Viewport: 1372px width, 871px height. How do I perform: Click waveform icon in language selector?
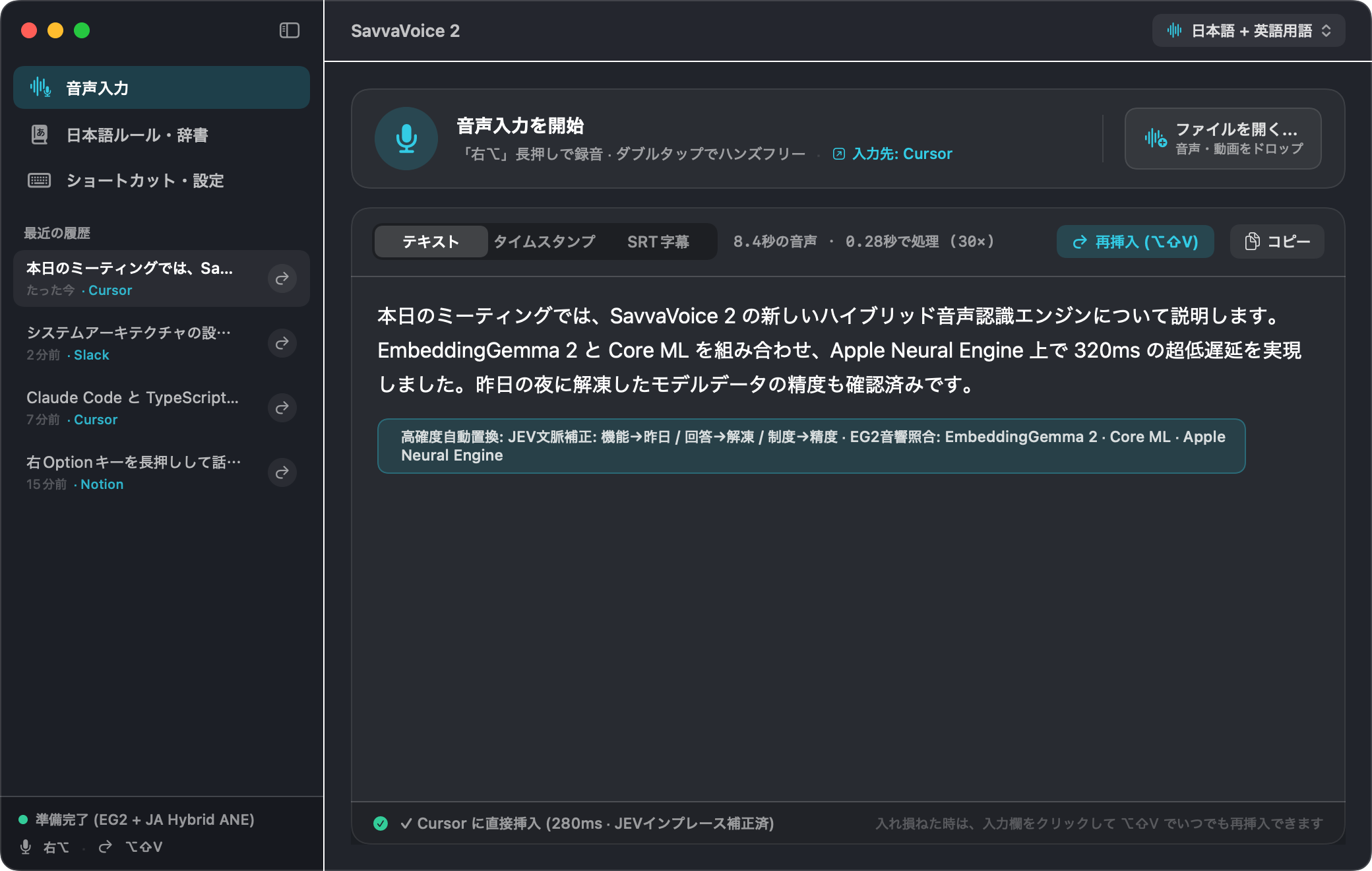(x=1174, y=30)
